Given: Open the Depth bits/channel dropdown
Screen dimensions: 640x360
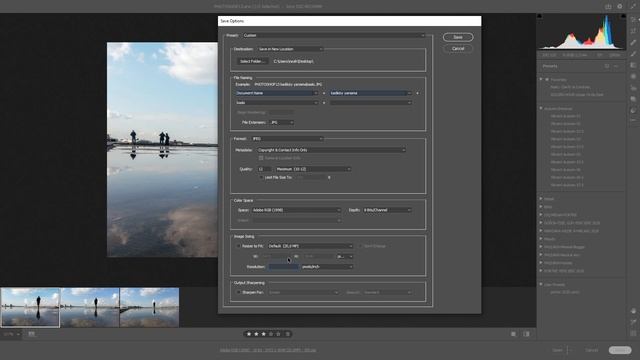Looking at the screenshot, I should pos(387,210).
